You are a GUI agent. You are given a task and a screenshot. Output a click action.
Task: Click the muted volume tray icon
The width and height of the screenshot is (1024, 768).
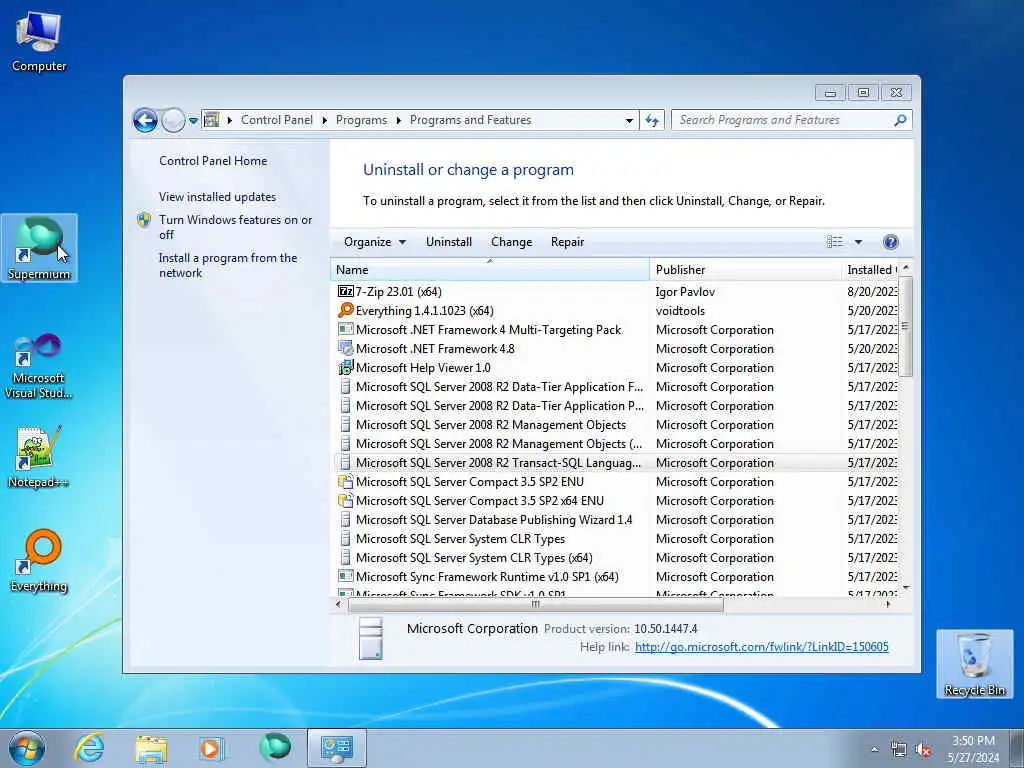click(923, 750)
